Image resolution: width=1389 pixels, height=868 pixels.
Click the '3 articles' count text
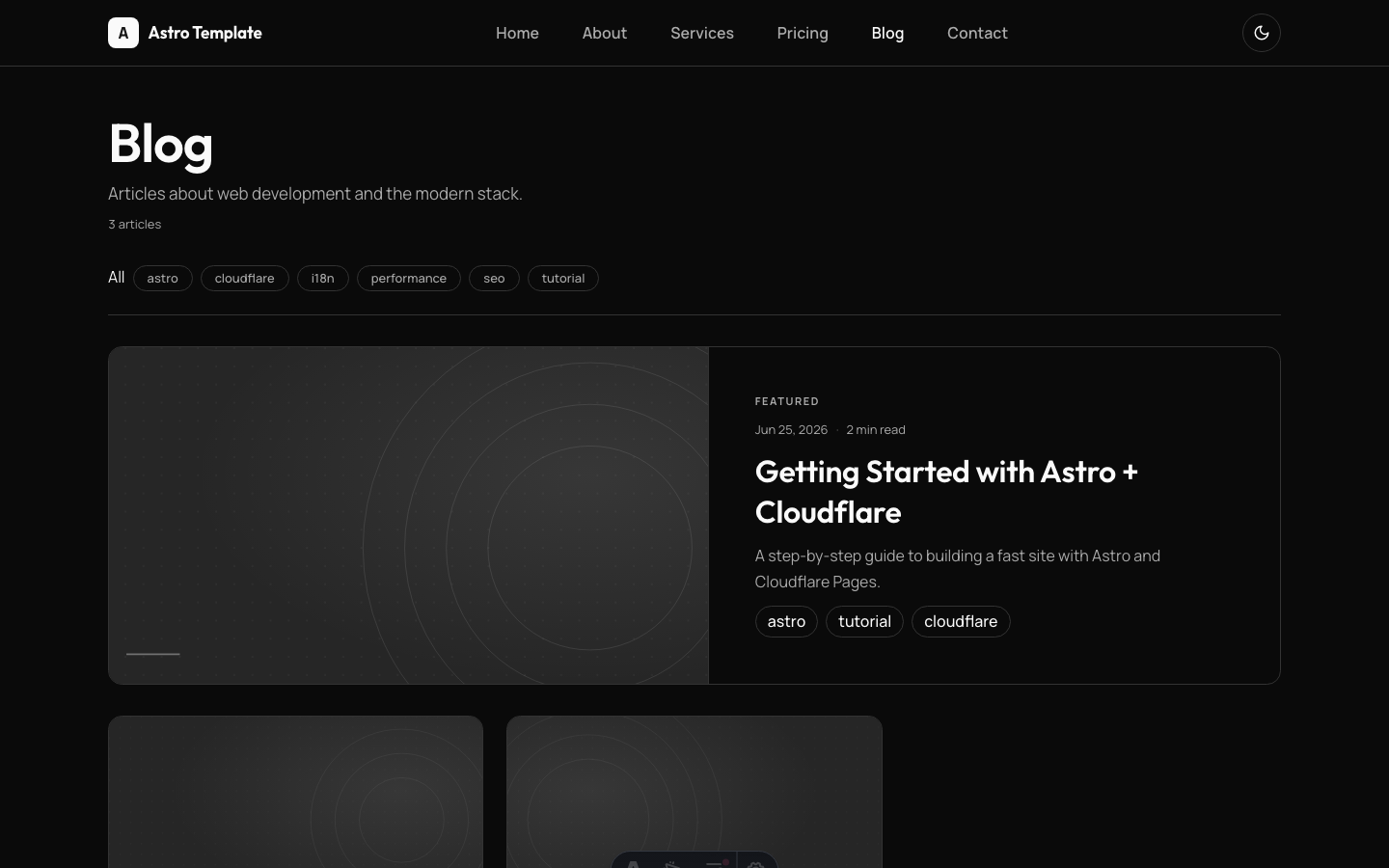(x=135, y=224)
